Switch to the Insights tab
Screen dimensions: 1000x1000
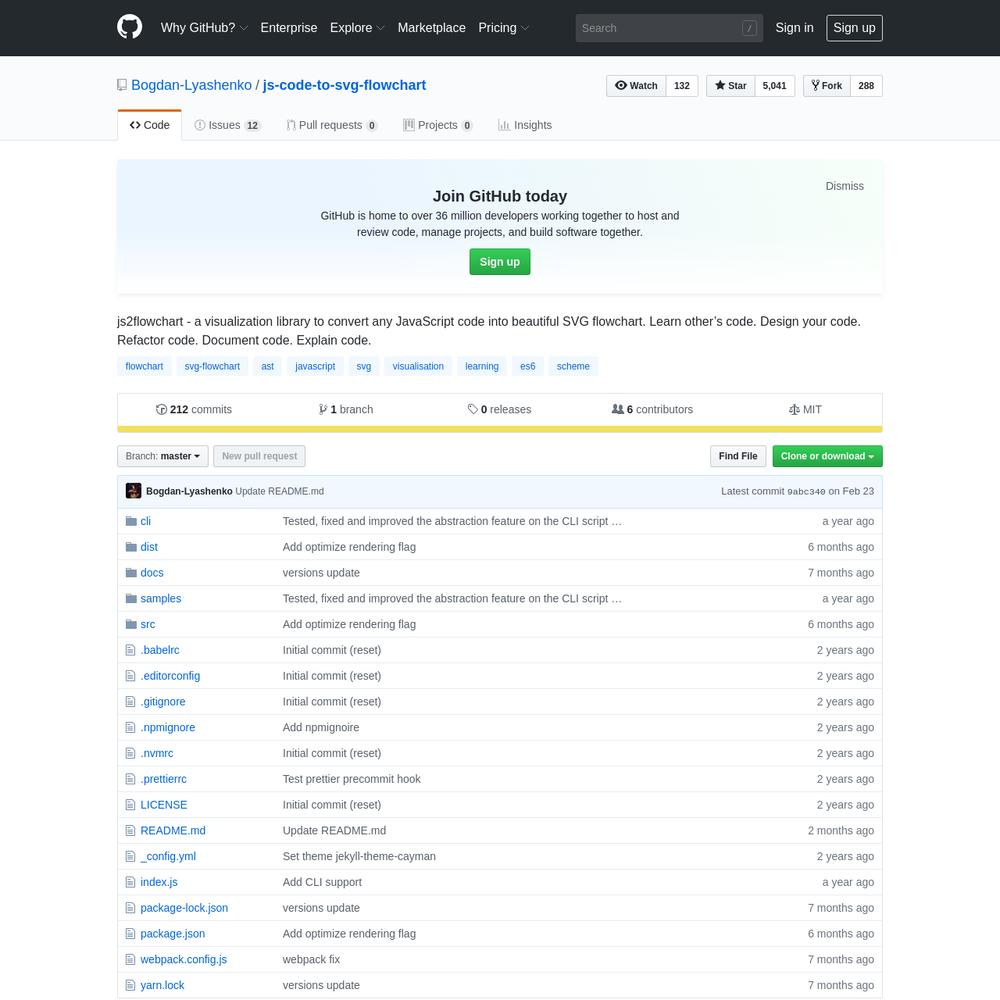tap(525, 125)
